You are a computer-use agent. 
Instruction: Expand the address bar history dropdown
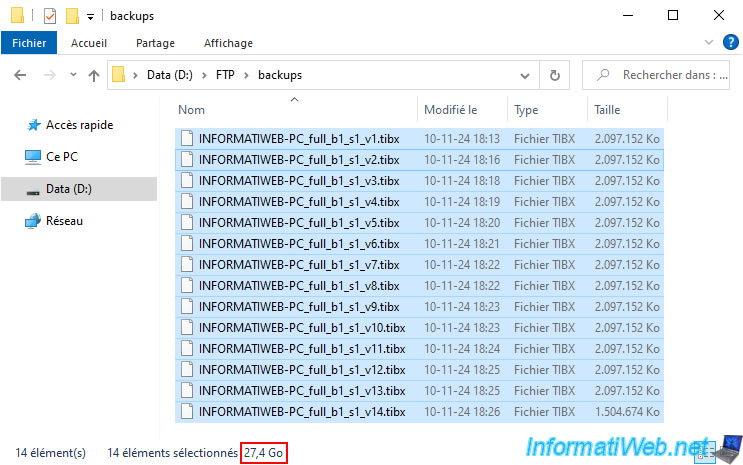[x=525, y=75]
